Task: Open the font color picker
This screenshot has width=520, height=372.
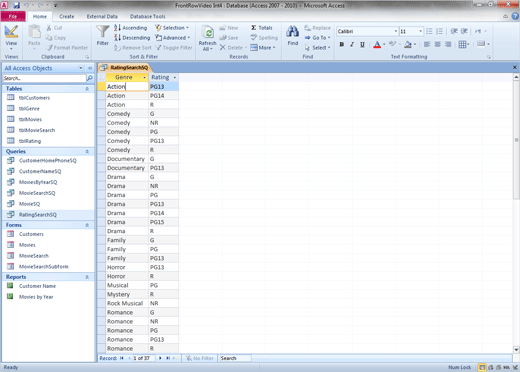Action: 383,44
